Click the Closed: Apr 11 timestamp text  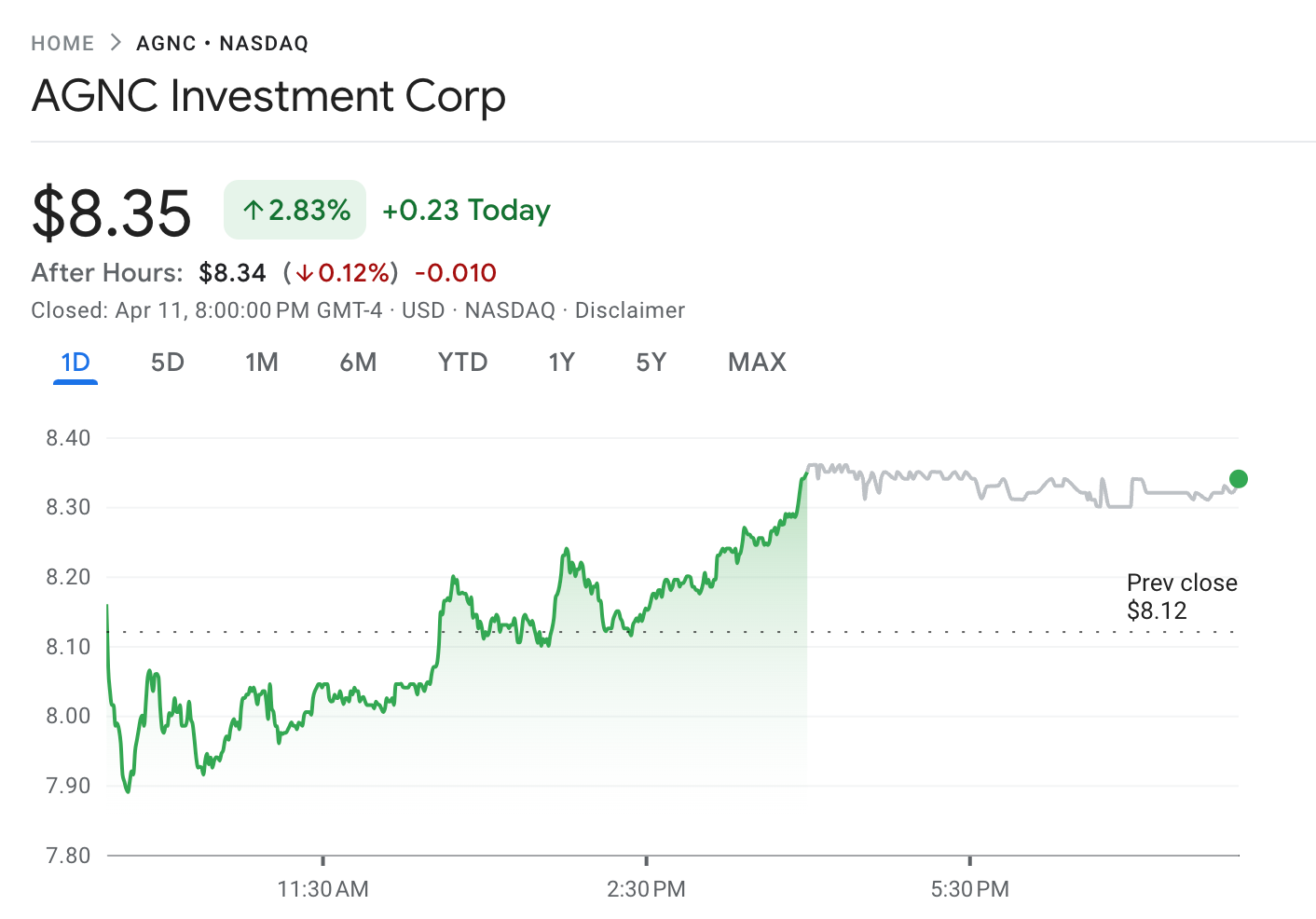207,310
